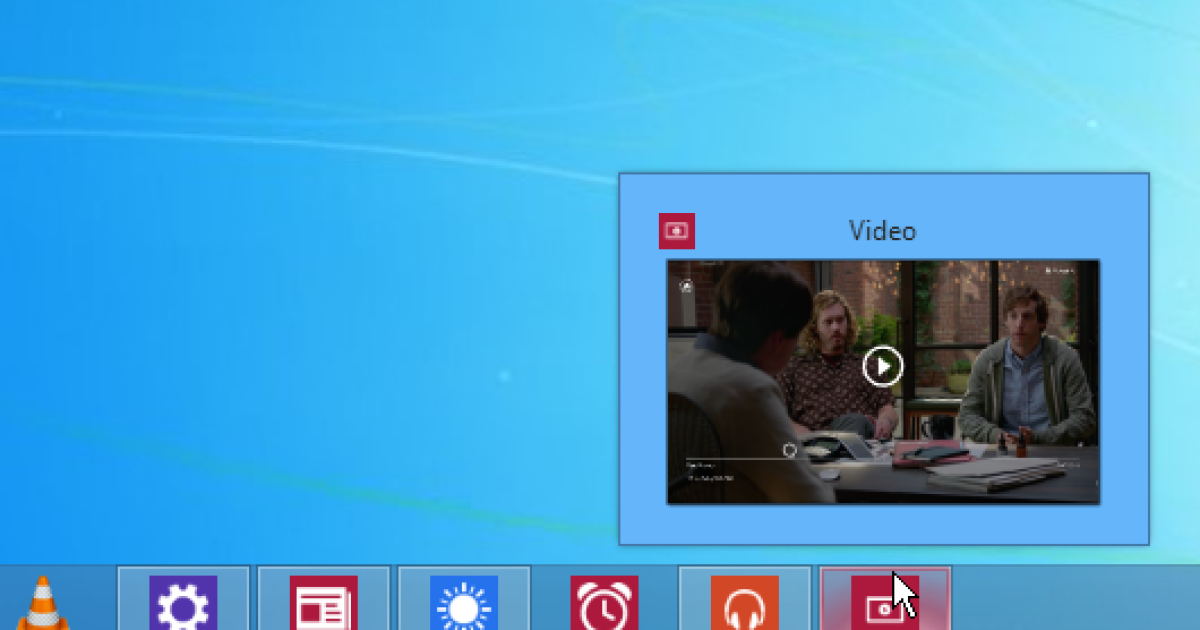Launch the red News app icon
1200x630 pixels.
coord(323,603)
